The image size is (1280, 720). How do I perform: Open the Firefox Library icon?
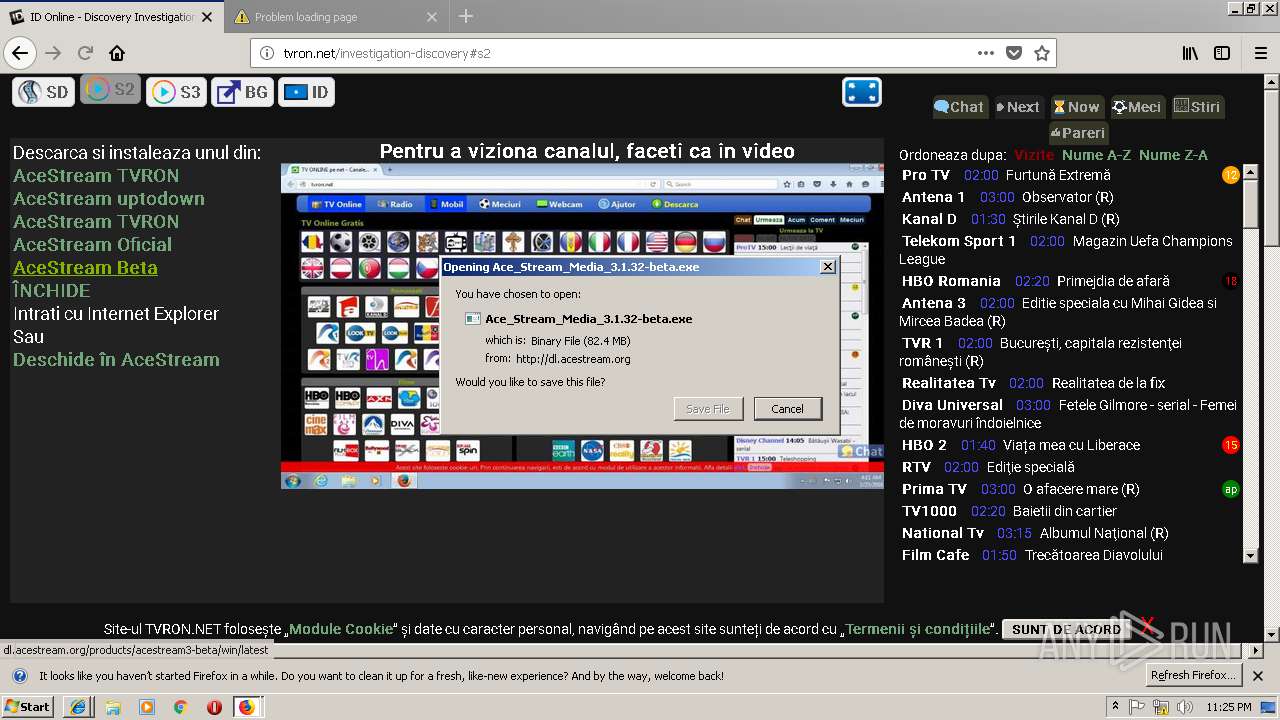tap(1190, 53)
